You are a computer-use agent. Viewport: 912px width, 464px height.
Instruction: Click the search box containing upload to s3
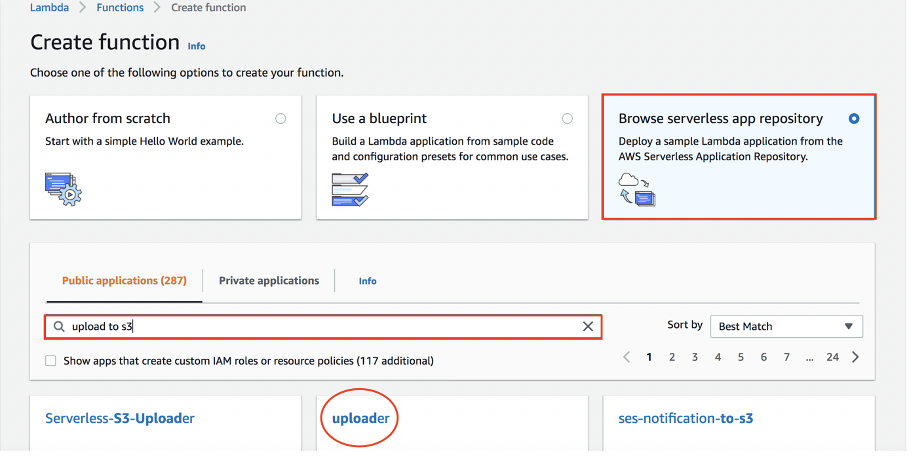coord(323,327)
